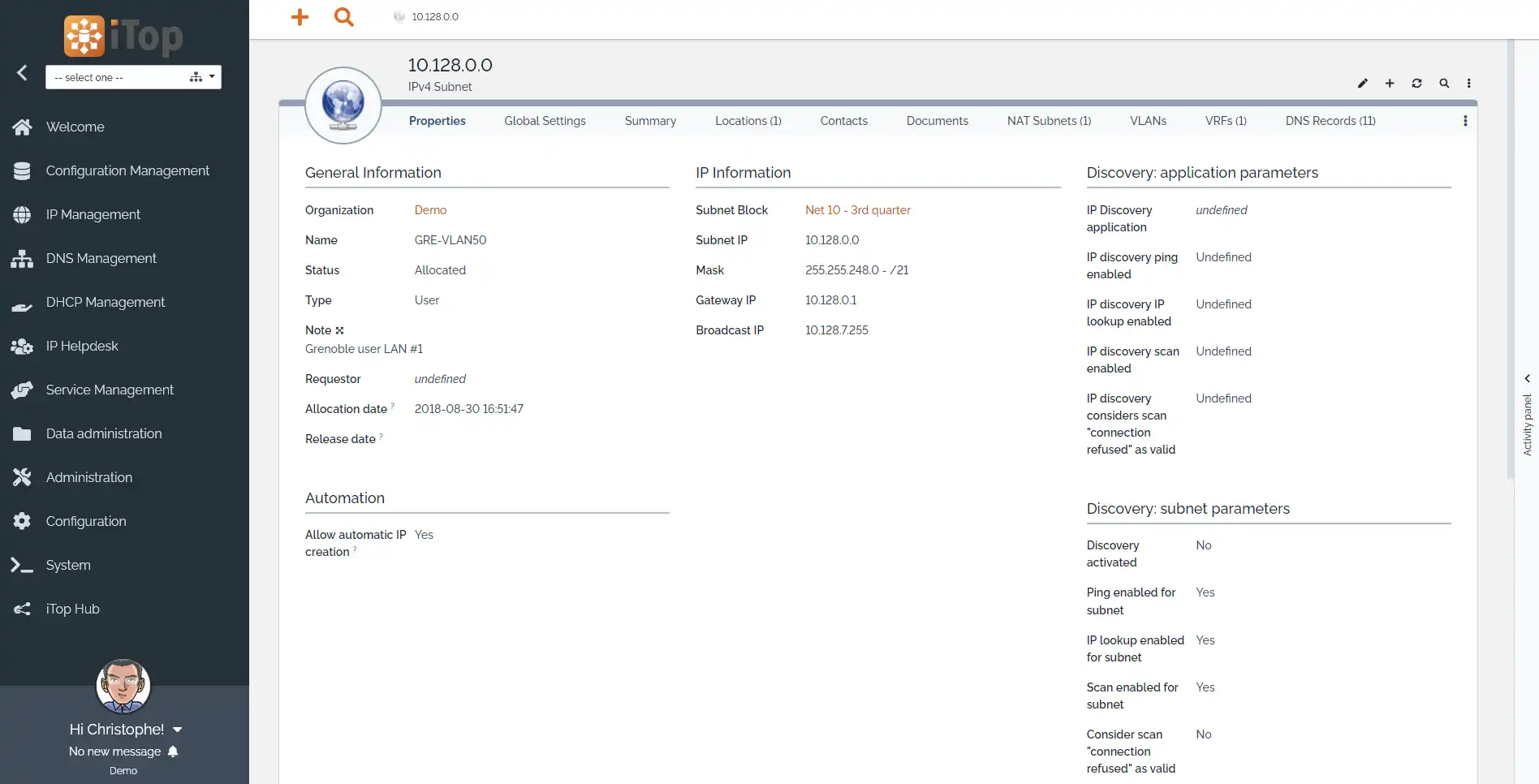
Task: Click the organization tree icon in selector
Action: (x=196, y=77)
